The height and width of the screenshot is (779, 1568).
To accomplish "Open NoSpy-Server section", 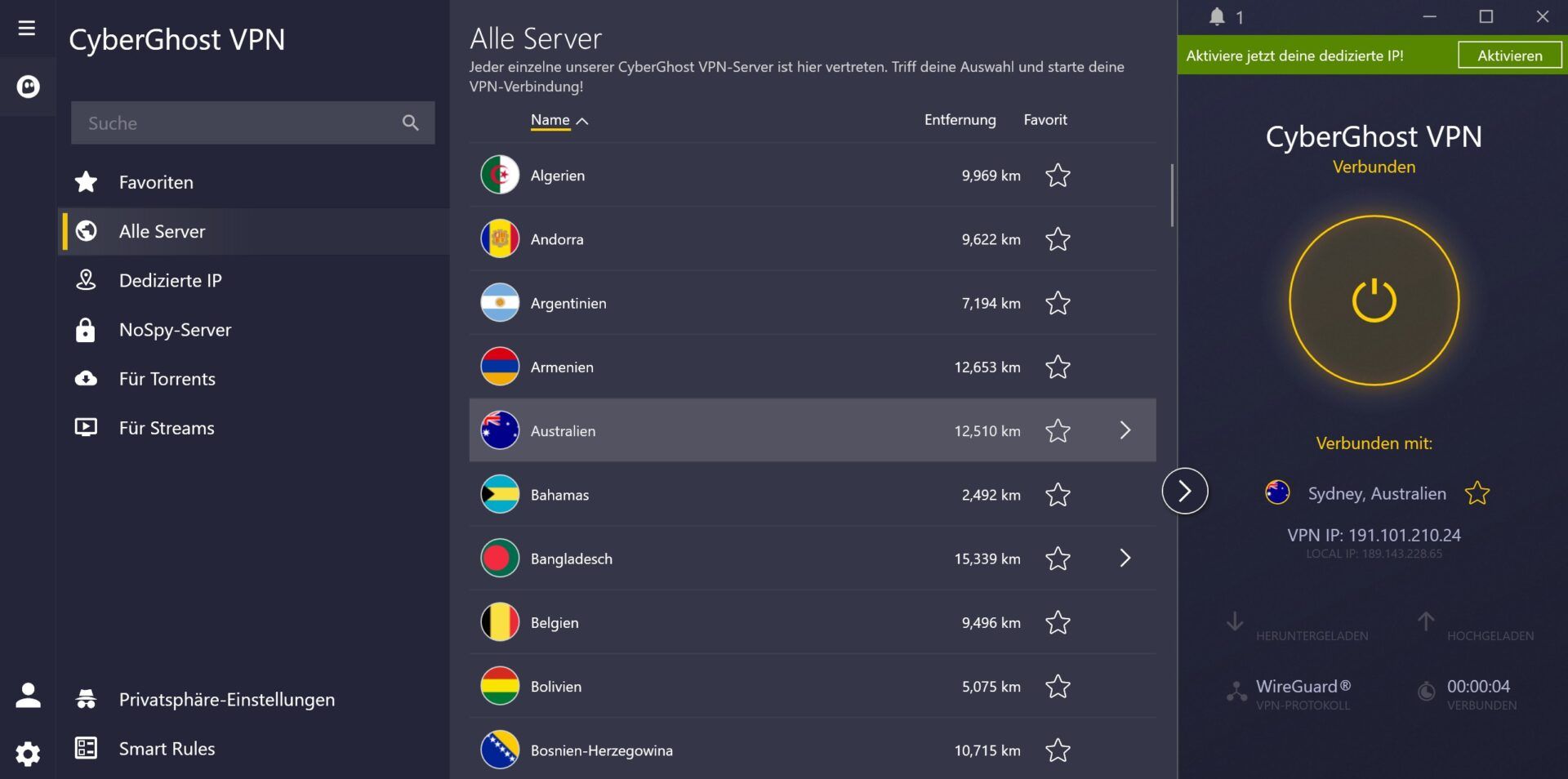I will coord(255,330).
